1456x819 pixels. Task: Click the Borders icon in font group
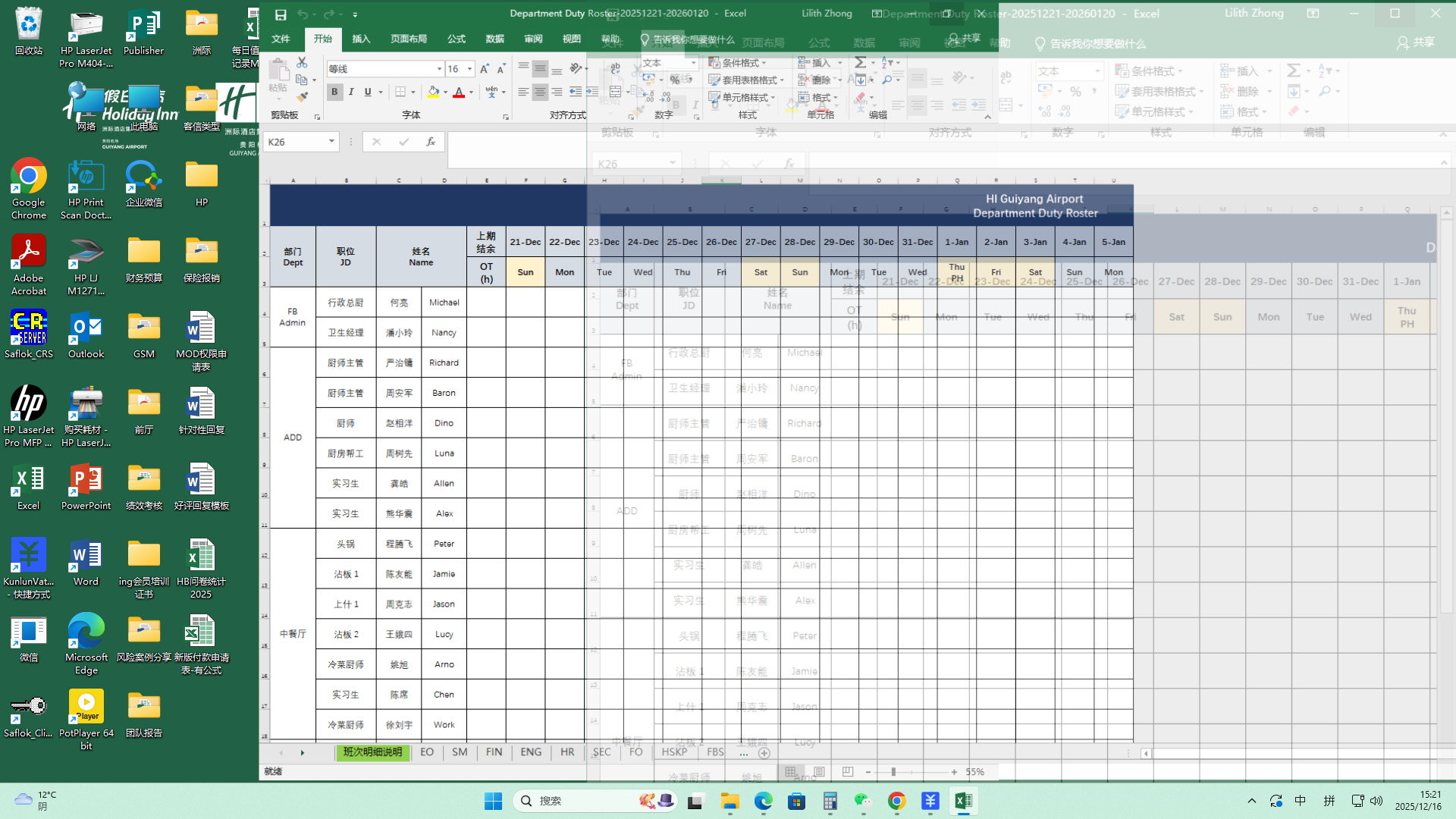(400, 92)
